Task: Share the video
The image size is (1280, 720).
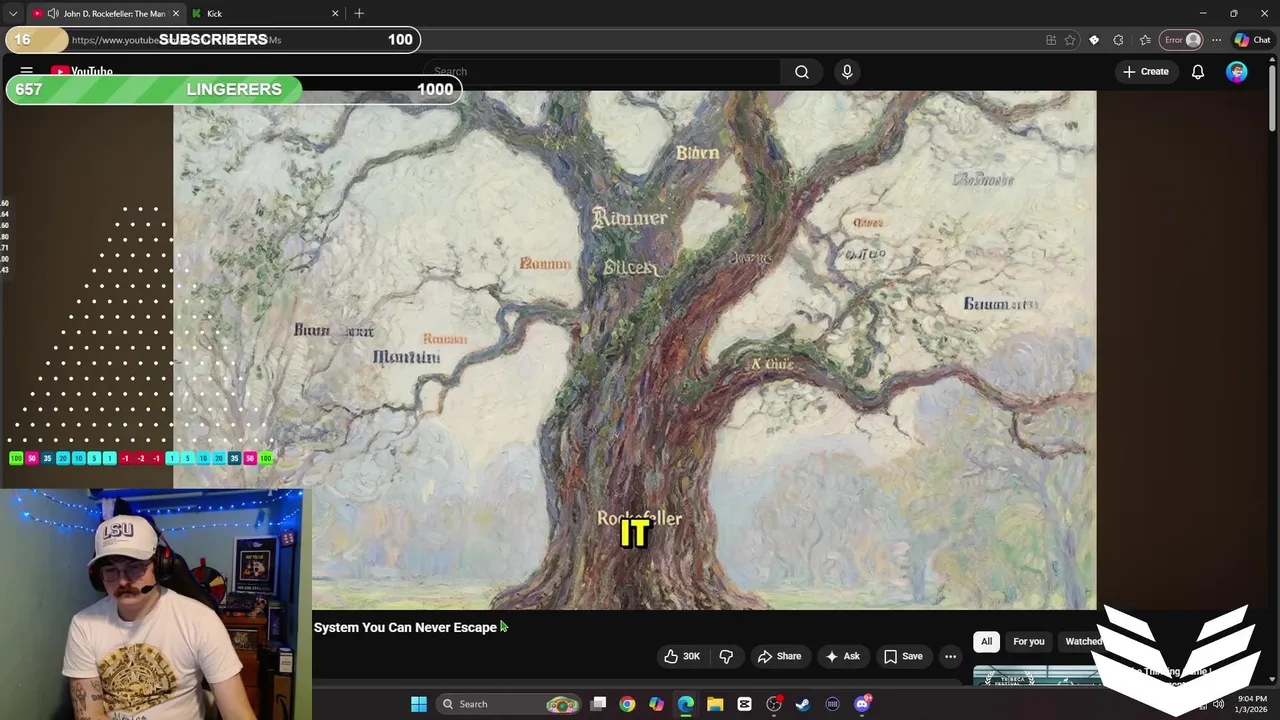Action: click(x=779, y=656)
